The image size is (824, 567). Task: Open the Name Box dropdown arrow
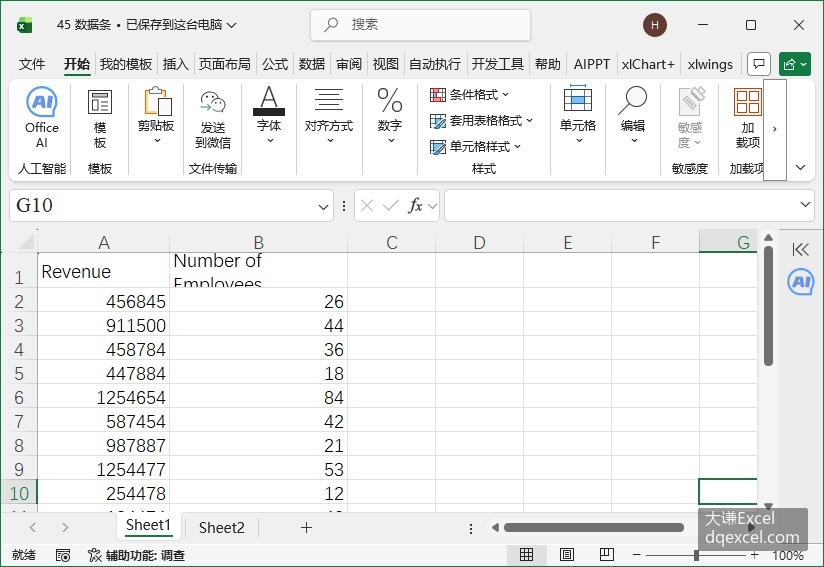click(323, 207)
